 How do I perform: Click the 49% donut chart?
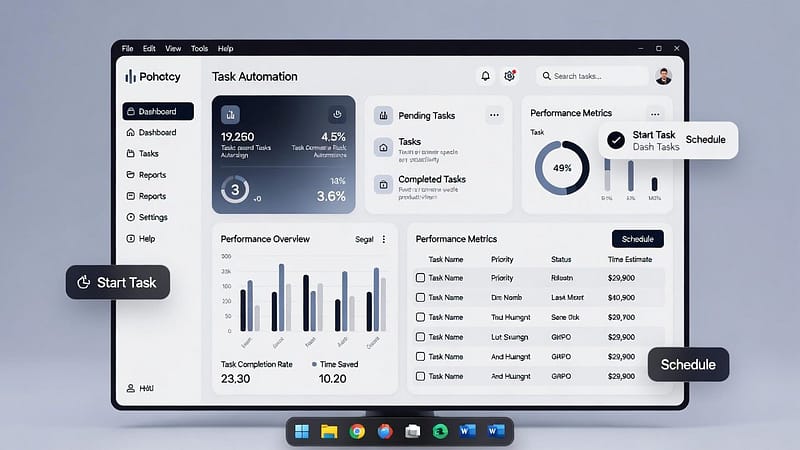[x=562, y=168]
